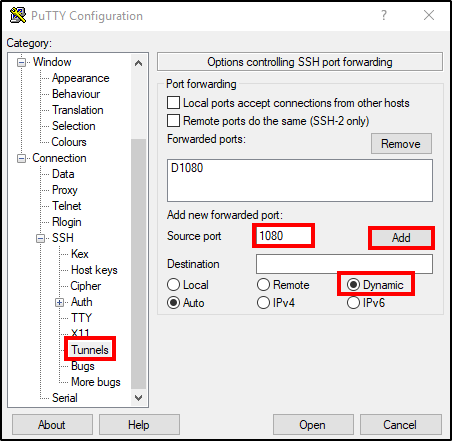452x441 pixels.
Task: Choose the Local forwarding radio button
Action: point(173,285)
